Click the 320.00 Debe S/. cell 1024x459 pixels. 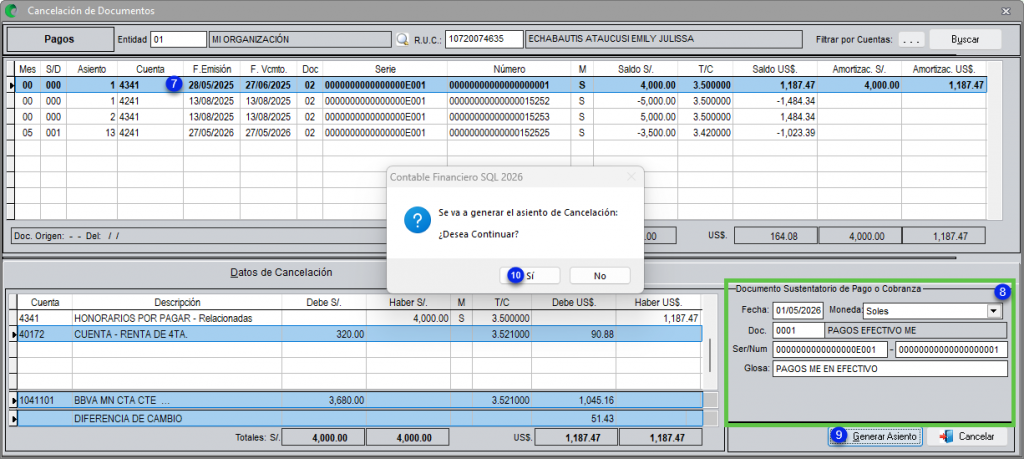[323, 334]
